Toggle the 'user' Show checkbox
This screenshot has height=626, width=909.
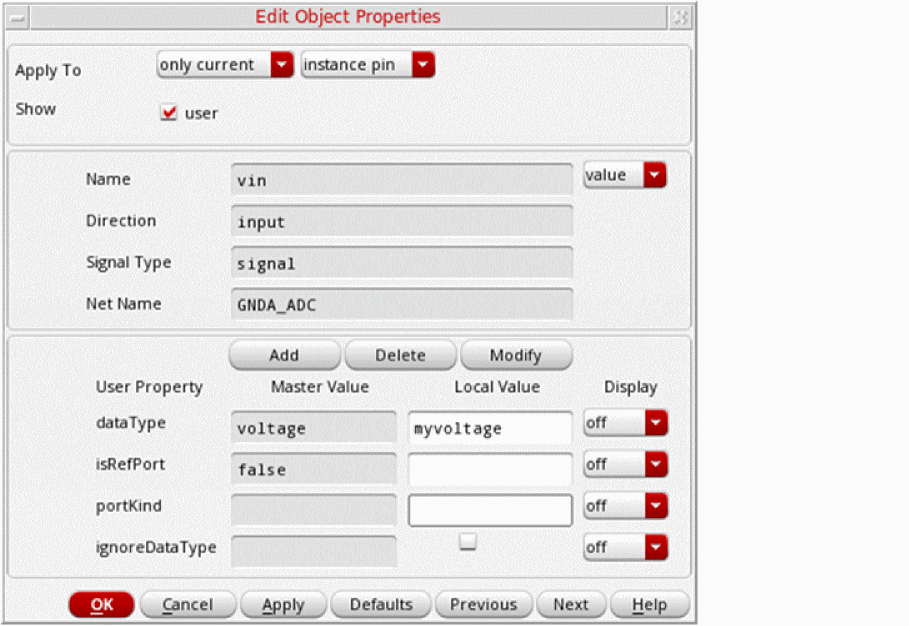point(169,112)
